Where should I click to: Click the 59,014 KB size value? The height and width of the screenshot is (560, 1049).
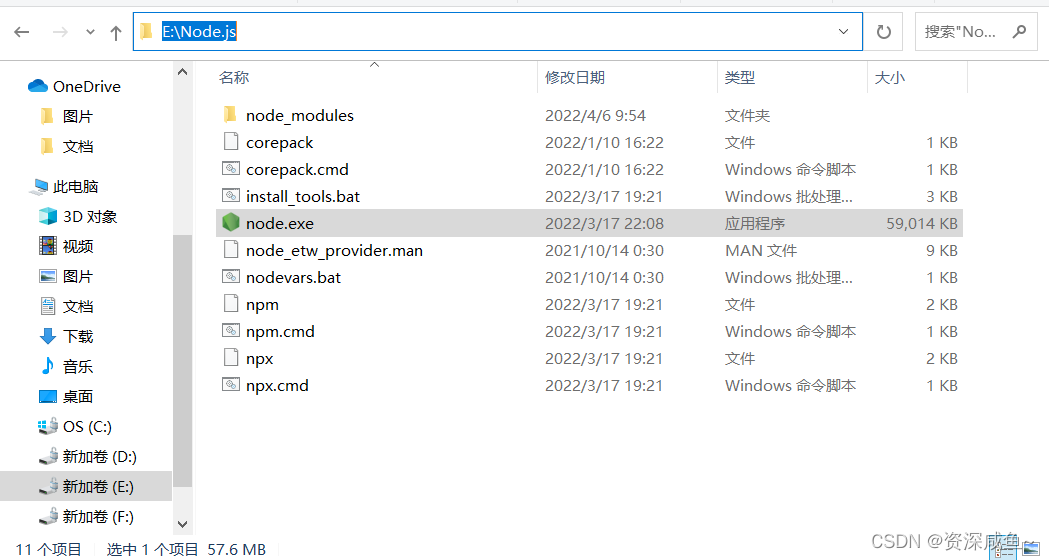click(x=922, y=223)
